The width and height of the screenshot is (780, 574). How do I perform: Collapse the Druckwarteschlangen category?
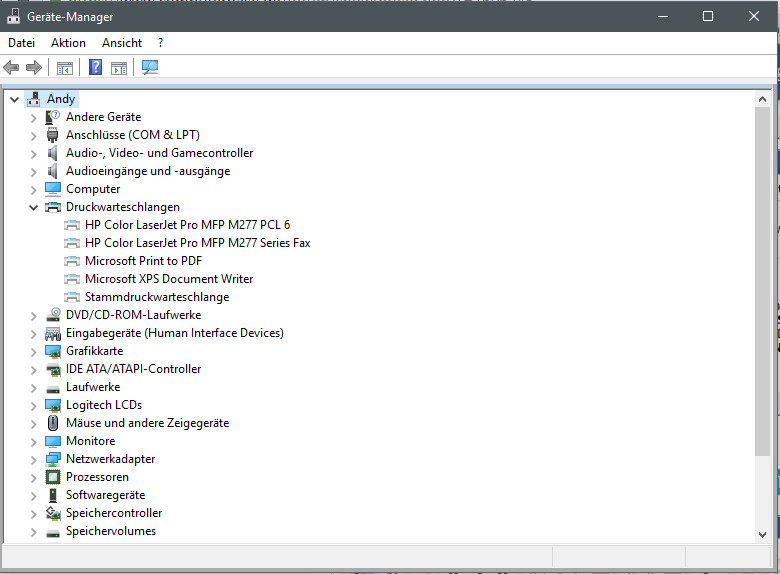(x=33, y=207)
